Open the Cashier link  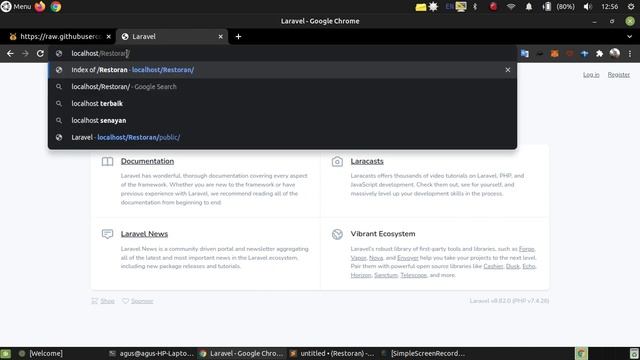(x=493, y=267)
